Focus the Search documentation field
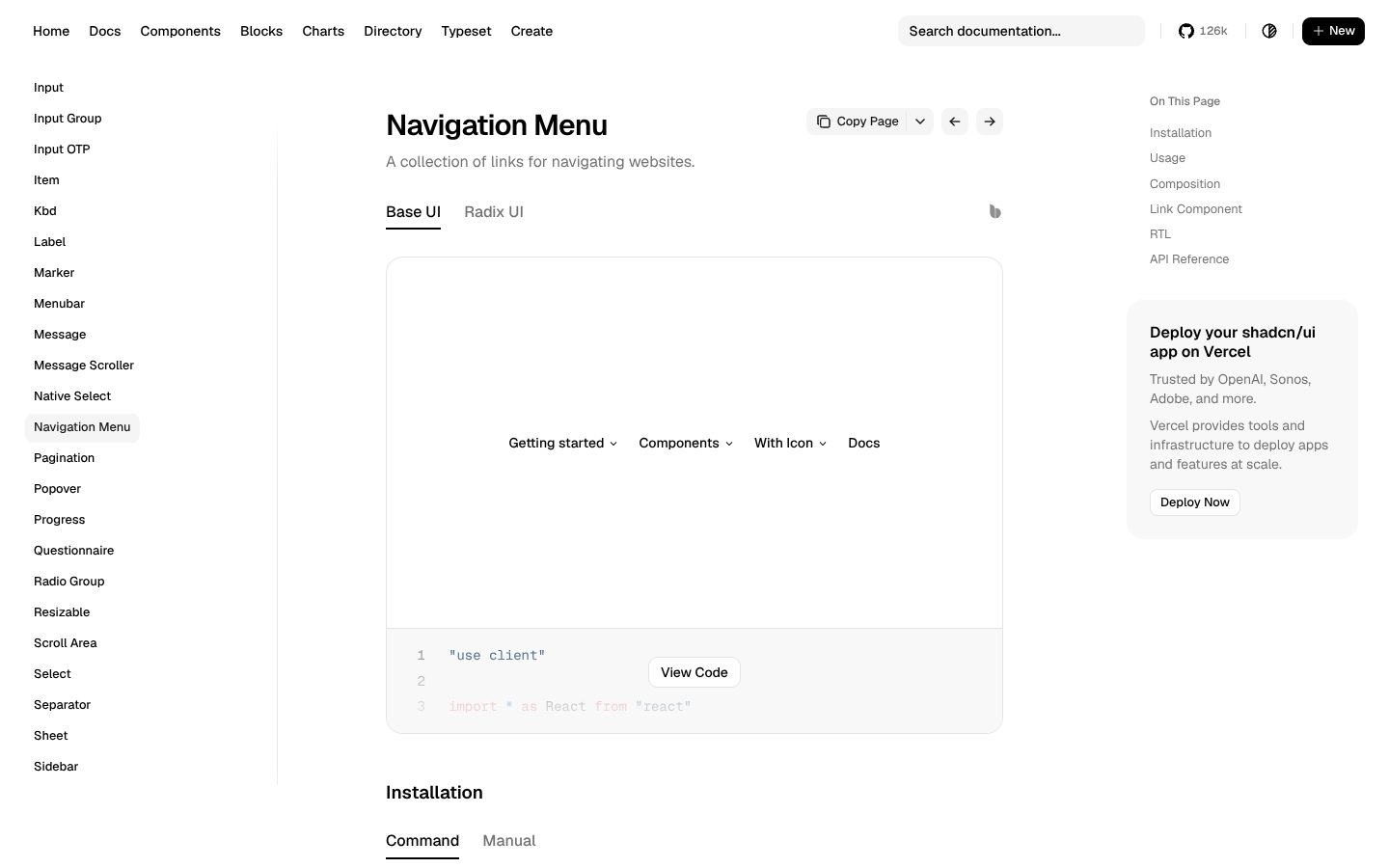 point(1021,31)
